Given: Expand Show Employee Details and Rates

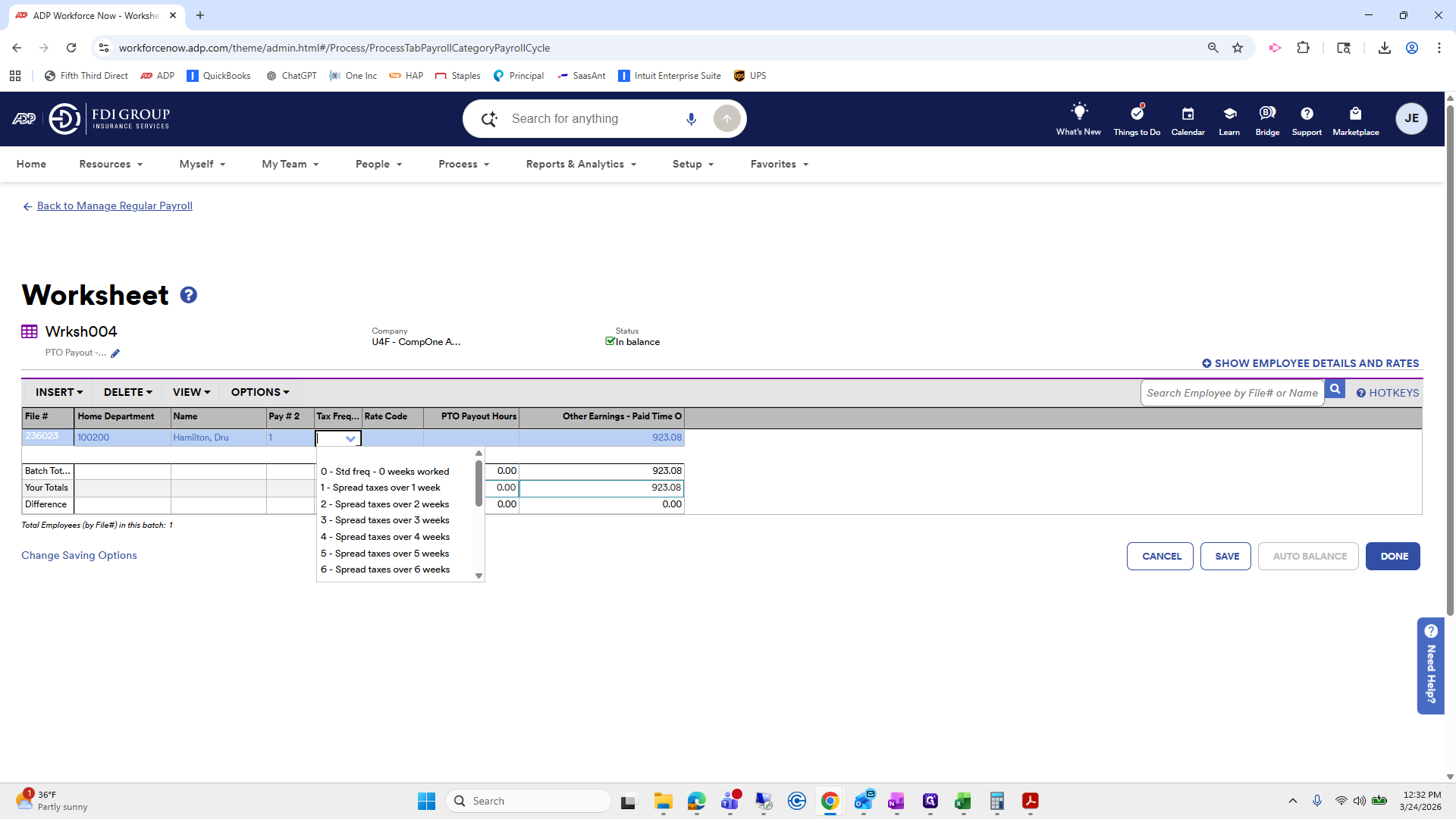Looking at the screenshot, I should 1310,363.
